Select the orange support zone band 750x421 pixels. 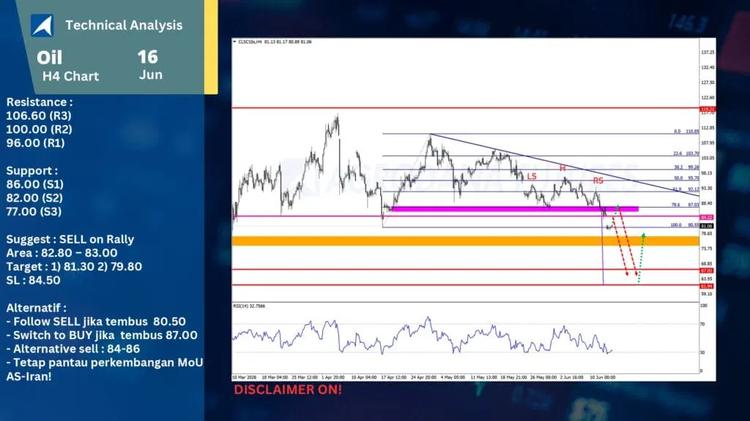pyautogui.click(x=465, y=241)
